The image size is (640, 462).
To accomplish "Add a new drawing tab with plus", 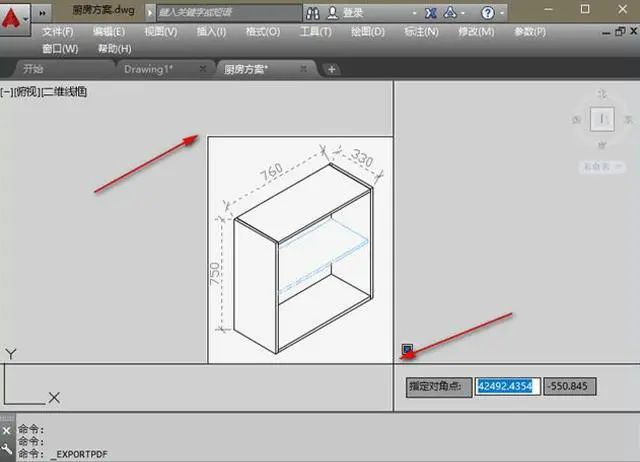I will pos(331,69).
